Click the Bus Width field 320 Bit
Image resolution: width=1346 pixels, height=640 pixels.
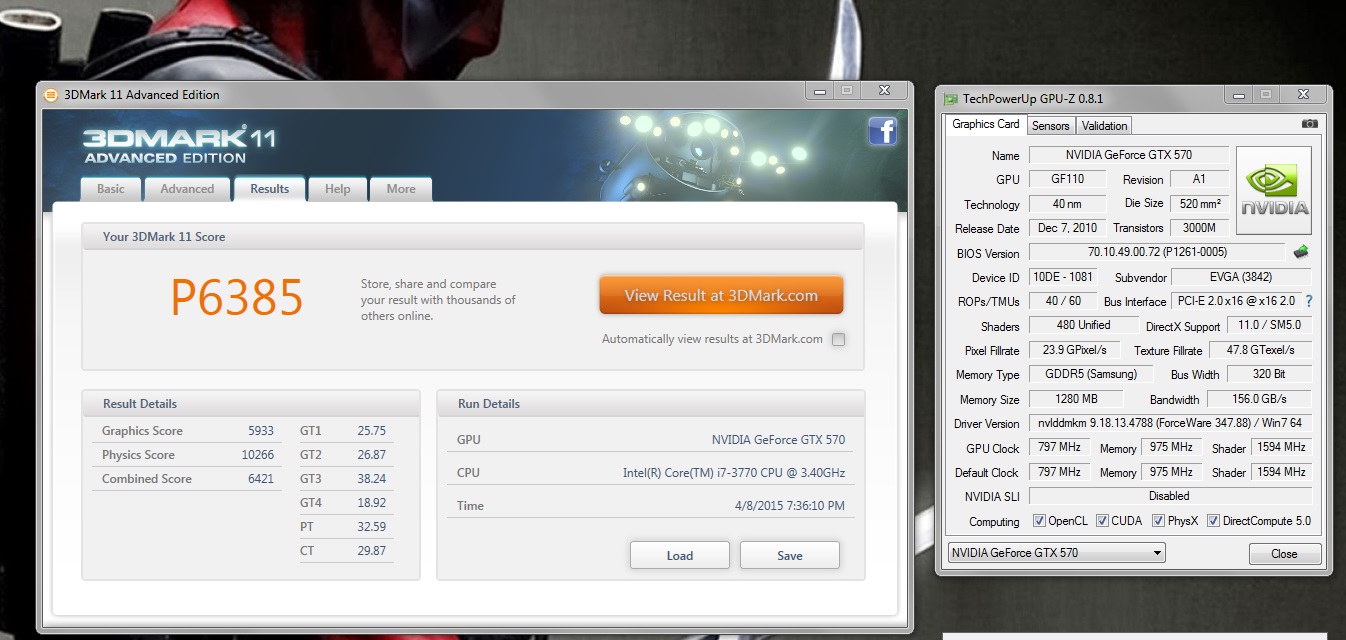click(1269, 374)
